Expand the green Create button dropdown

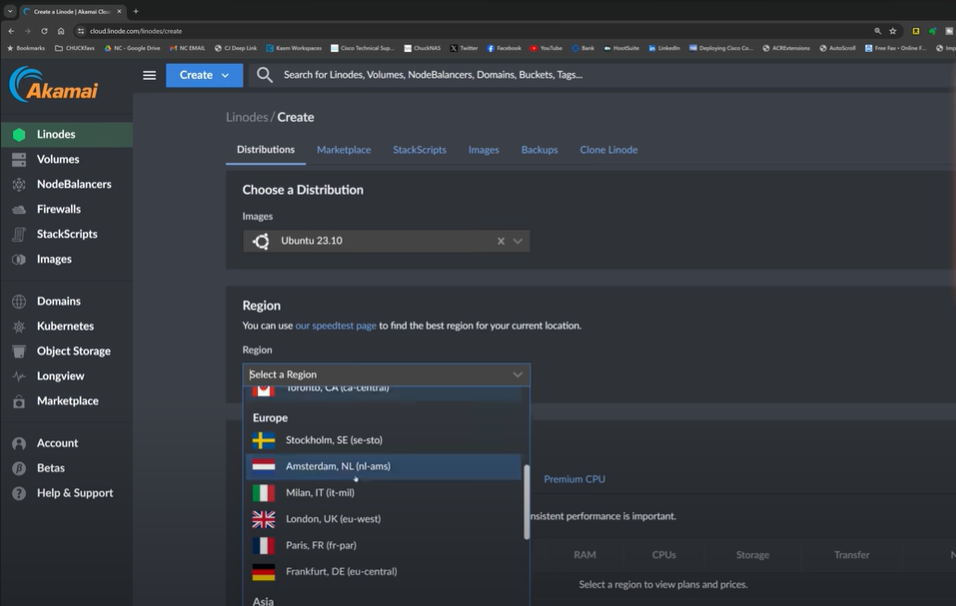(x=204, y=74)
